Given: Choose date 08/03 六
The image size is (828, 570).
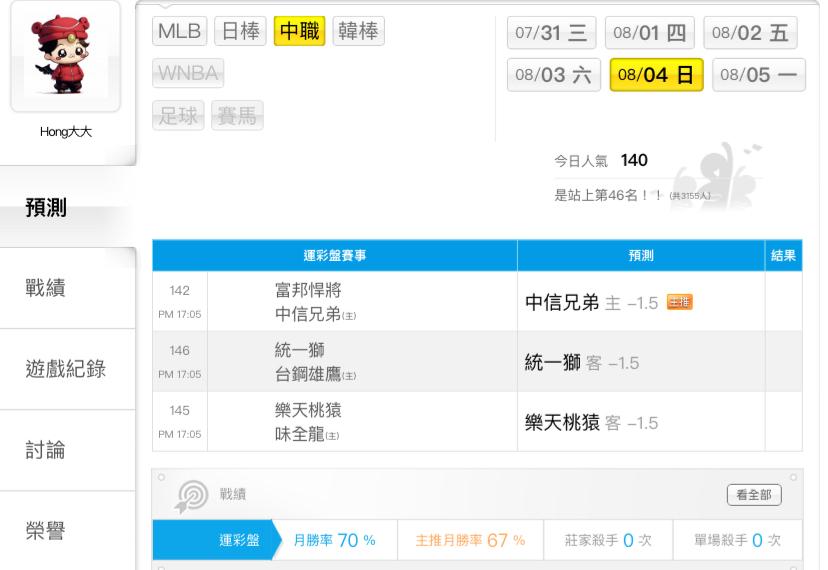Looking at the screenshot, I should (553, 74).
